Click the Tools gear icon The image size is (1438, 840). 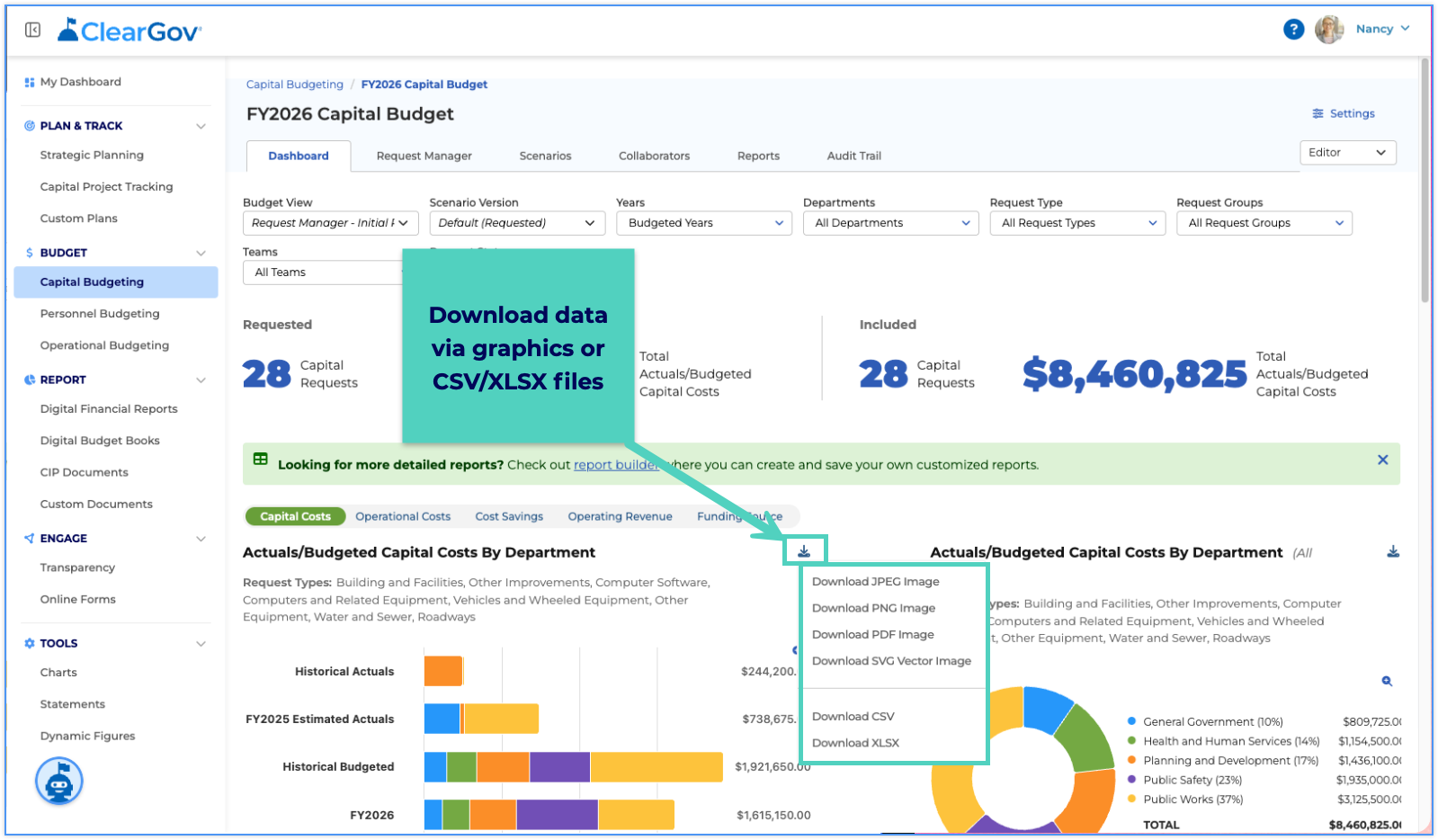tap(30, 643)
